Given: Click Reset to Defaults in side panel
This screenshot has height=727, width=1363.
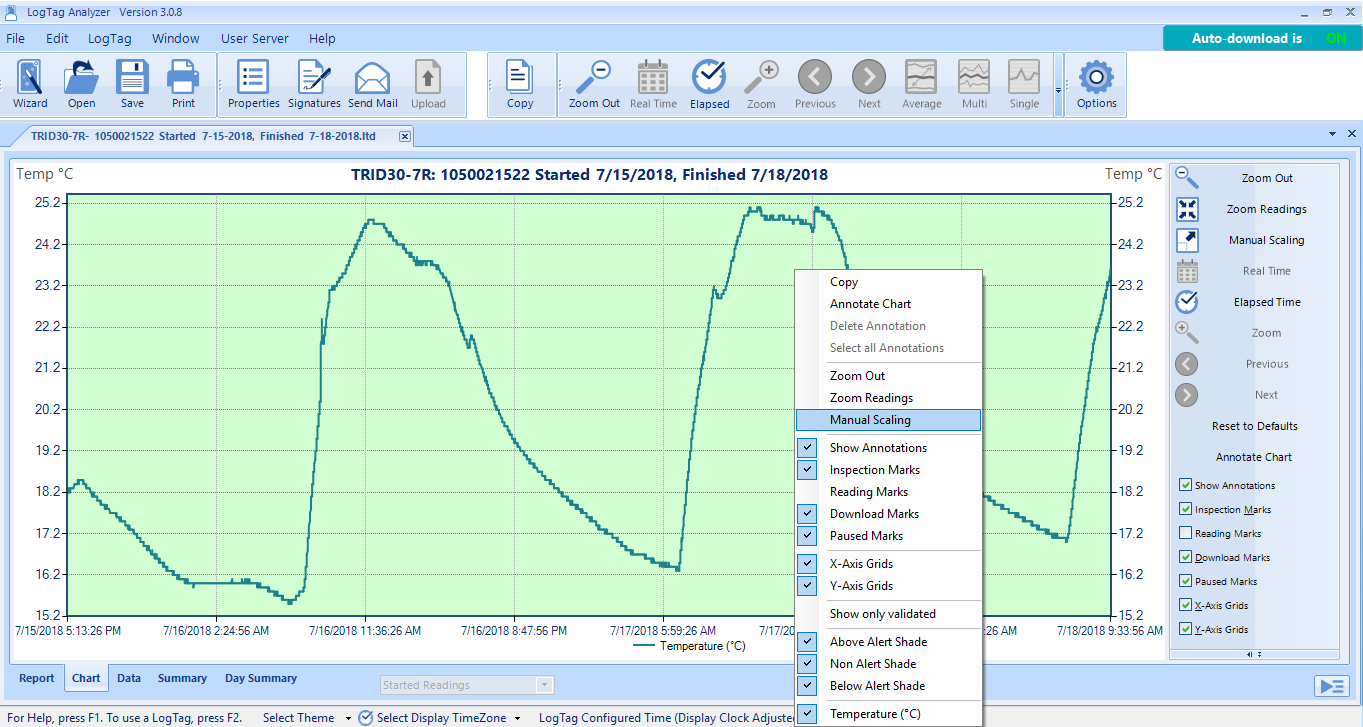Looking at the screenshot, I should pyautogui.click(x=1254, y=426).
